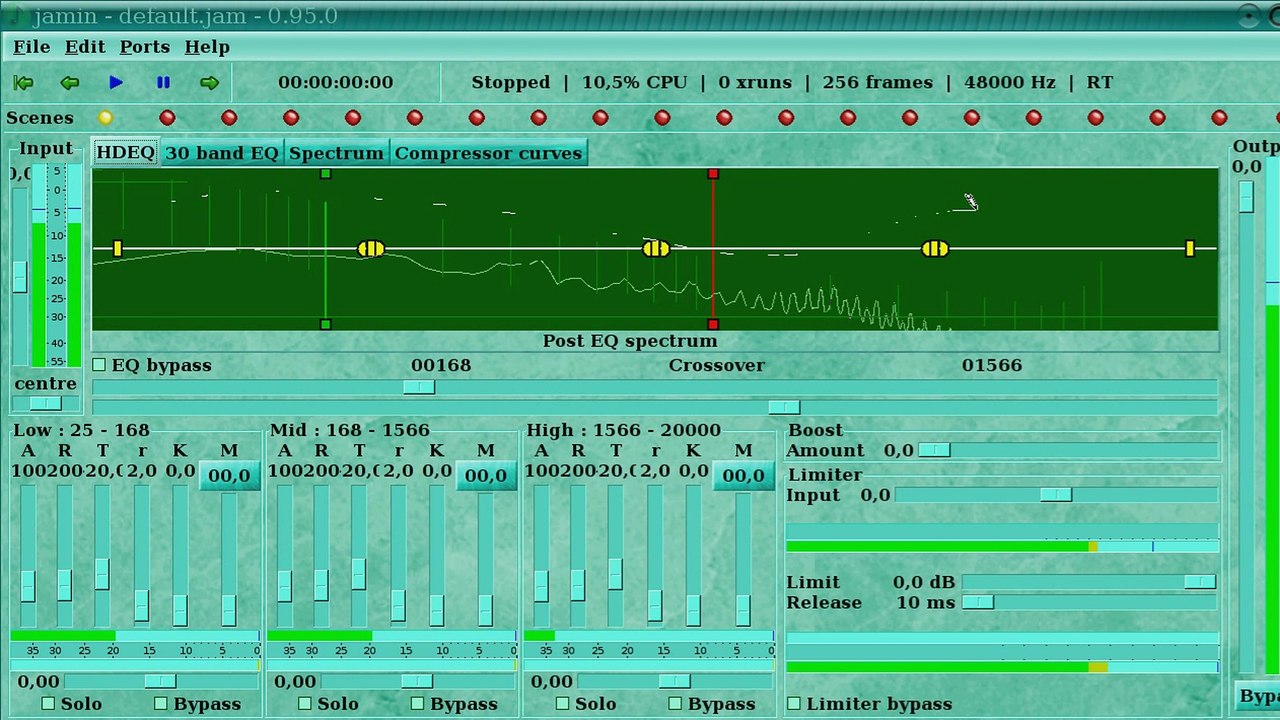Viewport: 1280px width, 720px height.
Task: Click the 01566 crossover value
Action: point(992,365)
